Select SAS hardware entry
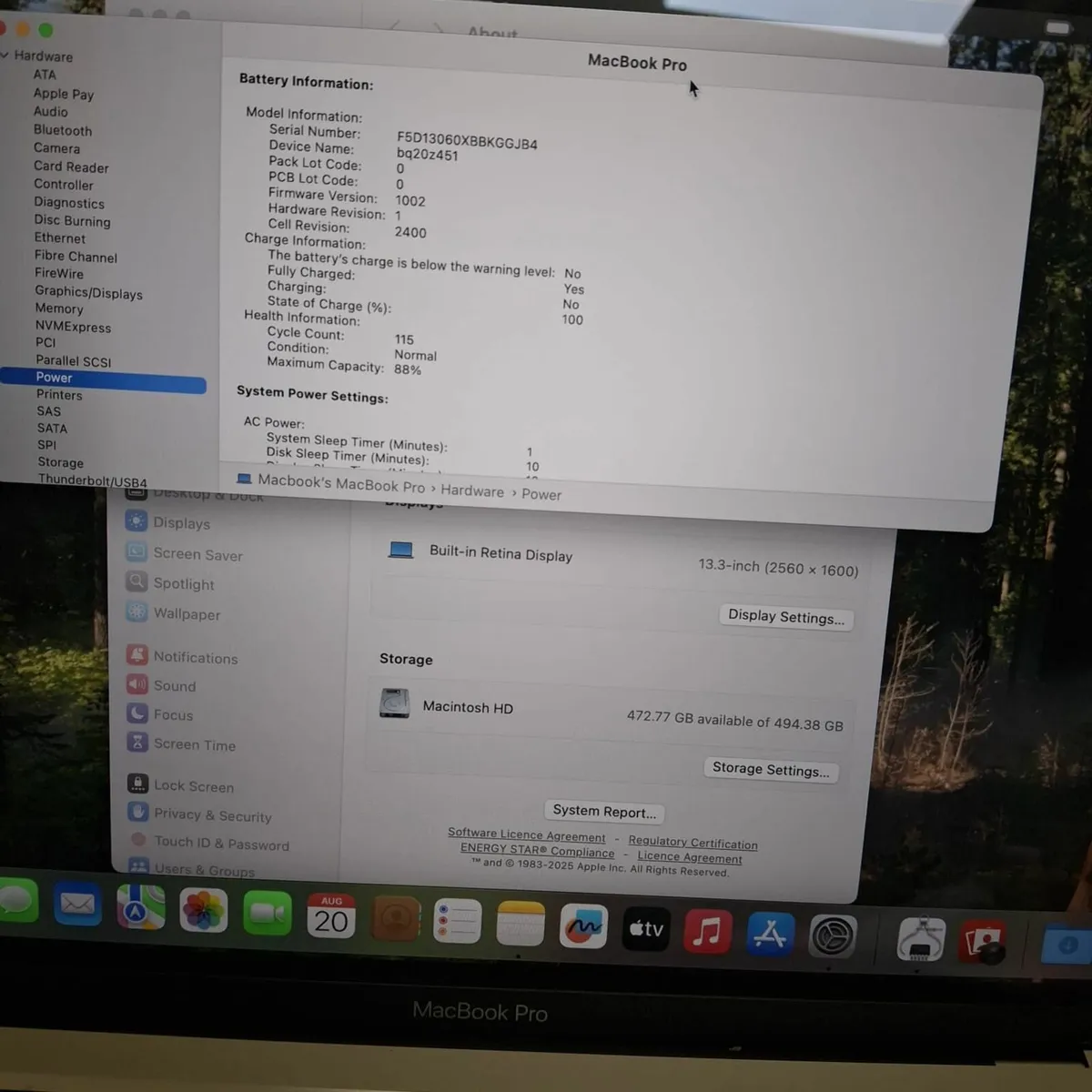1092x1092 pixels. click(x=49, y=411)
